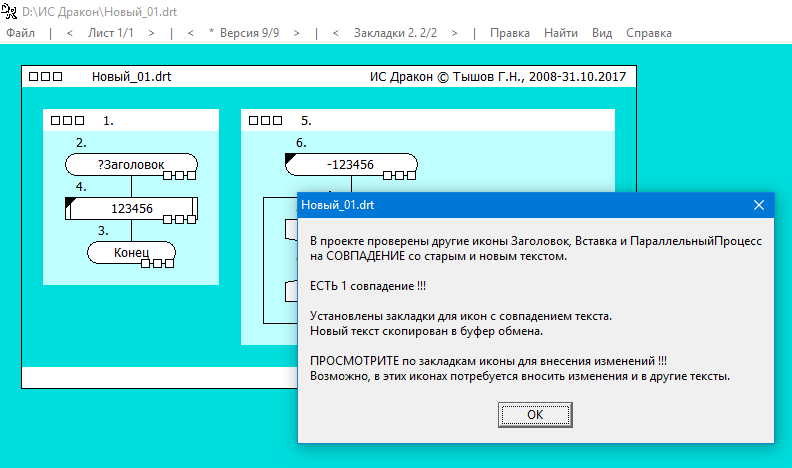Close the Новый_01.drt message dialog
Viewport: 792px width, 468px height.
click(x=758, y=205)
